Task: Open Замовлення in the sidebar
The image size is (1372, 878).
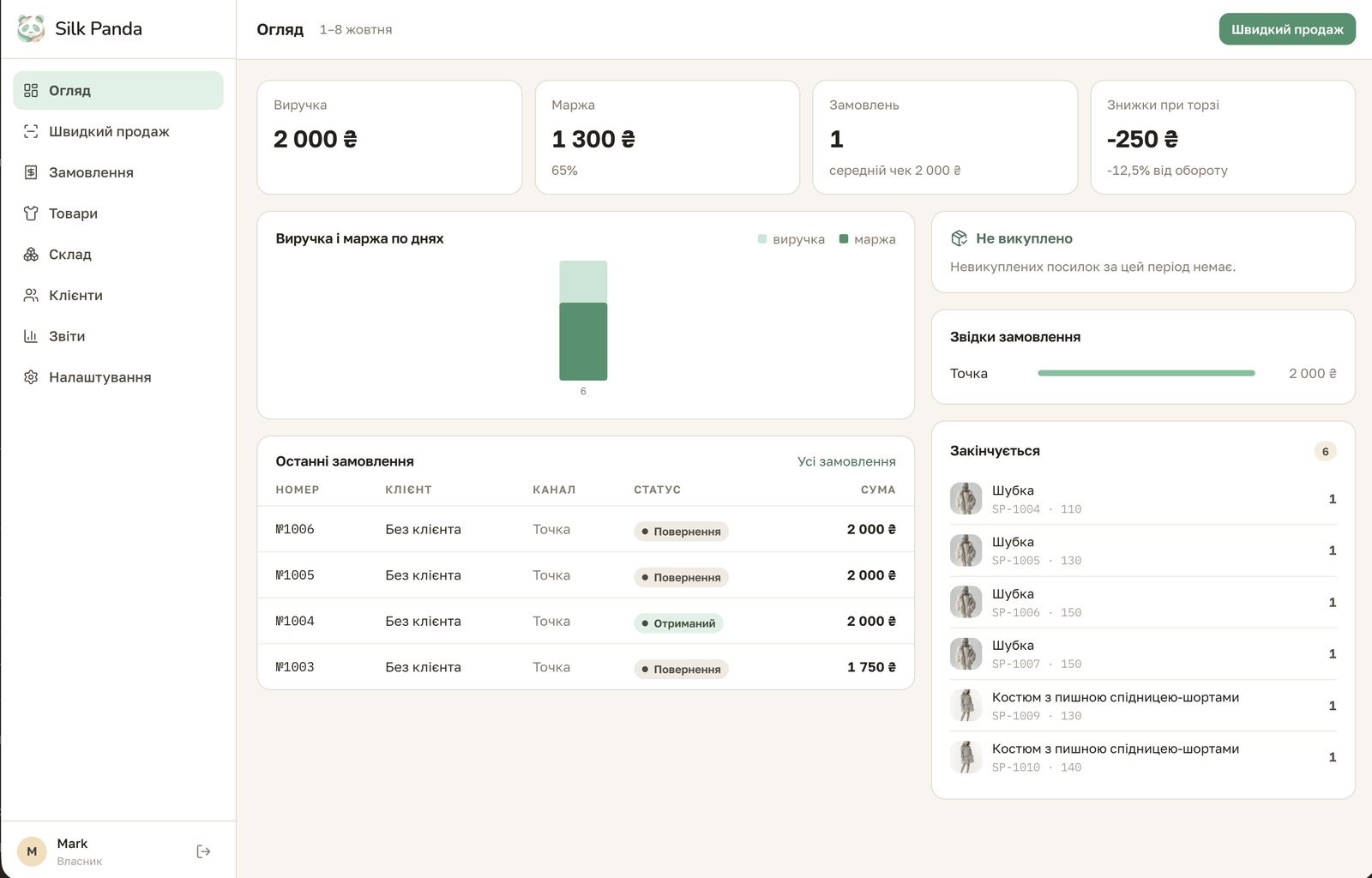Action: click(118, 172)
